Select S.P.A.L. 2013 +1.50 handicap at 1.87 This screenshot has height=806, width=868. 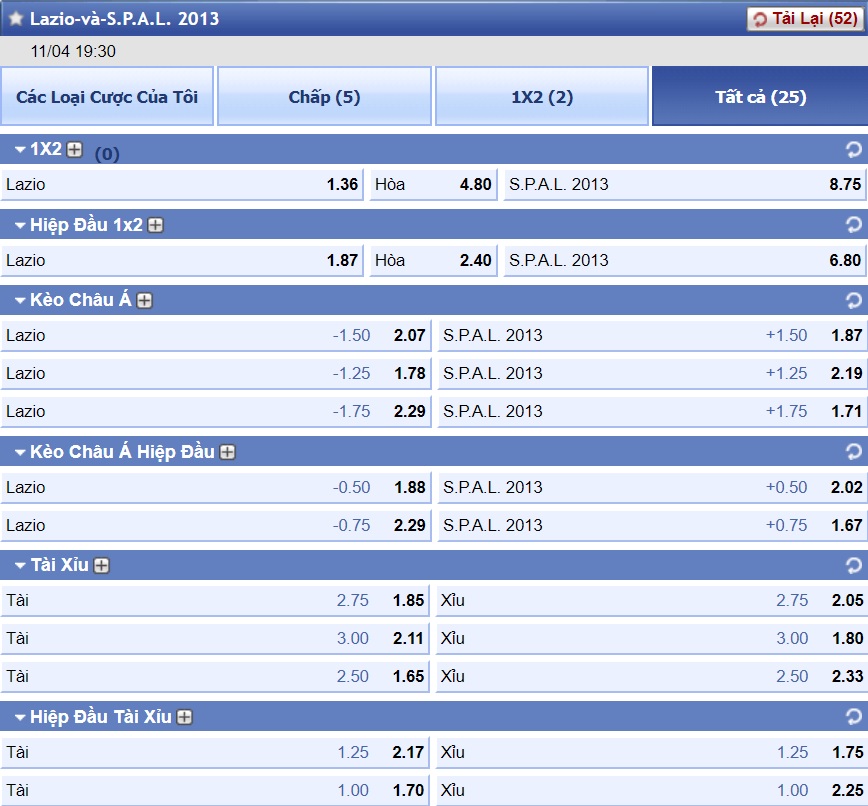pyautogui.click(x=651, y=336)
